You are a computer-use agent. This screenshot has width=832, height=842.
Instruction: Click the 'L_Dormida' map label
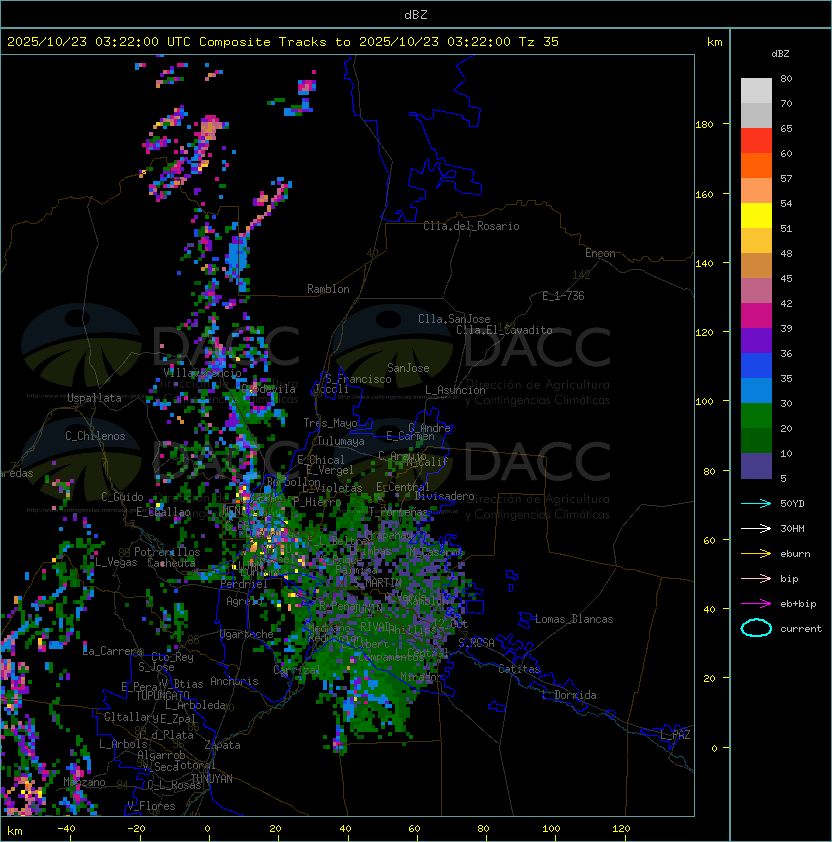(569, 695)
